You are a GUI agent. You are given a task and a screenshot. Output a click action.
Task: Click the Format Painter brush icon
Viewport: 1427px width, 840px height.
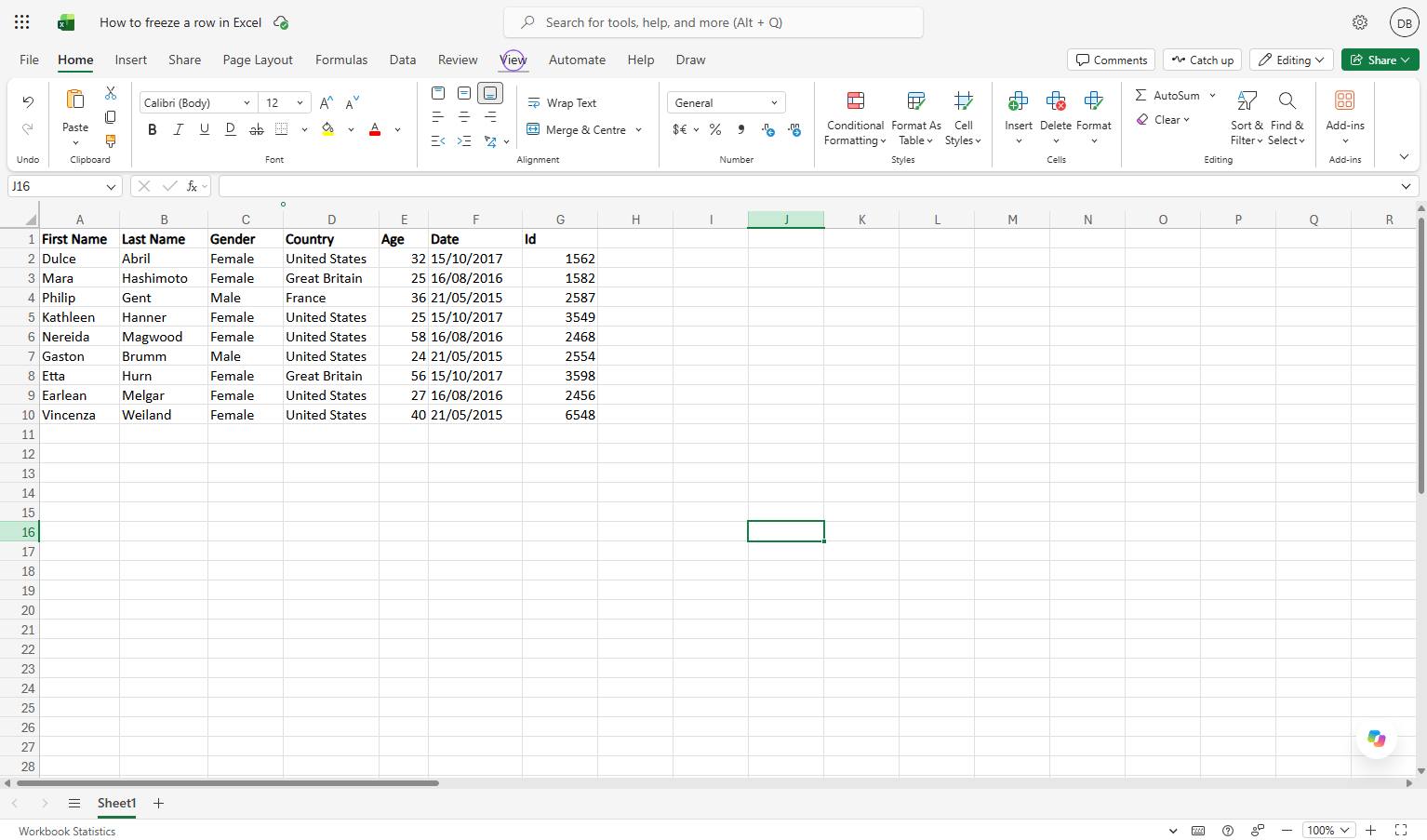pyautogui.click(x=111, y=141)
